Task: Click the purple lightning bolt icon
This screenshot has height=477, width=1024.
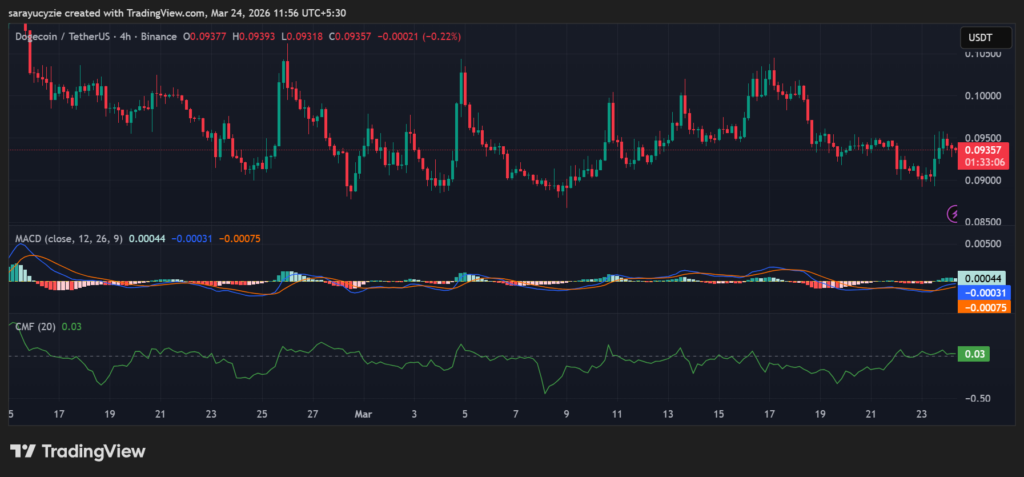Action: pos(953,214)
